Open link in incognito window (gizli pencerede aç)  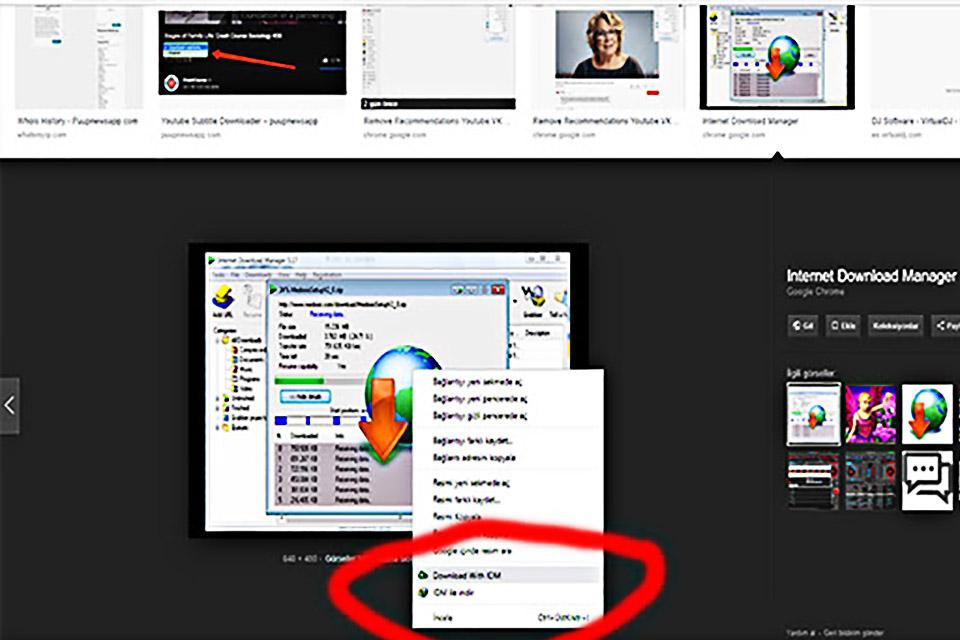tap(507, 416)
